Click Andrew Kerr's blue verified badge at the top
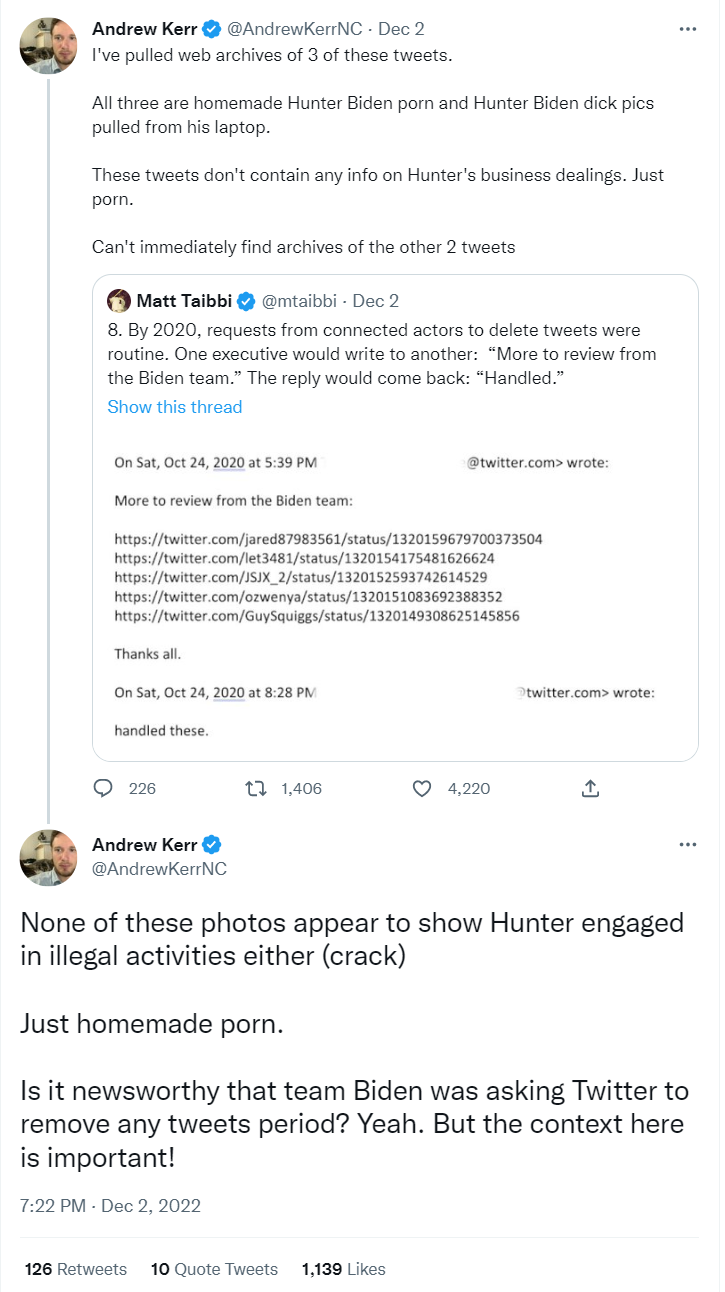Viewport: 725px width, 1292px height. [x=213, y=29]
